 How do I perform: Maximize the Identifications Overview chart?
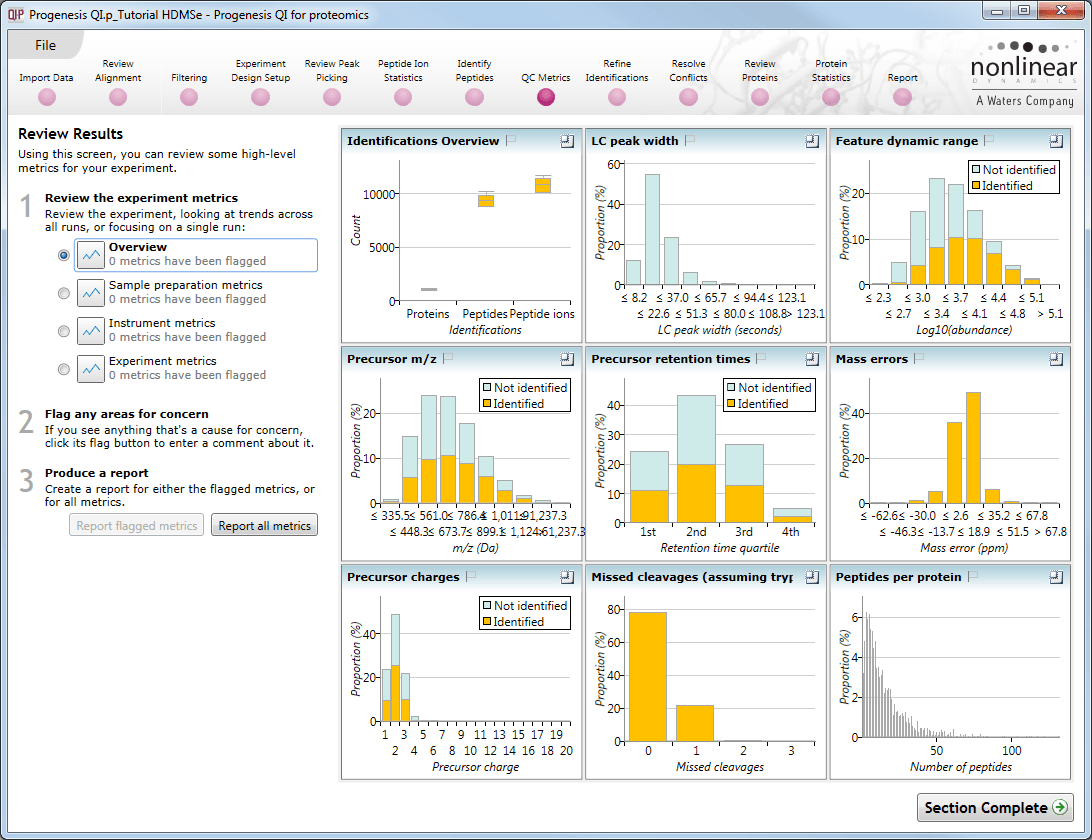click(x=568, y=141)
